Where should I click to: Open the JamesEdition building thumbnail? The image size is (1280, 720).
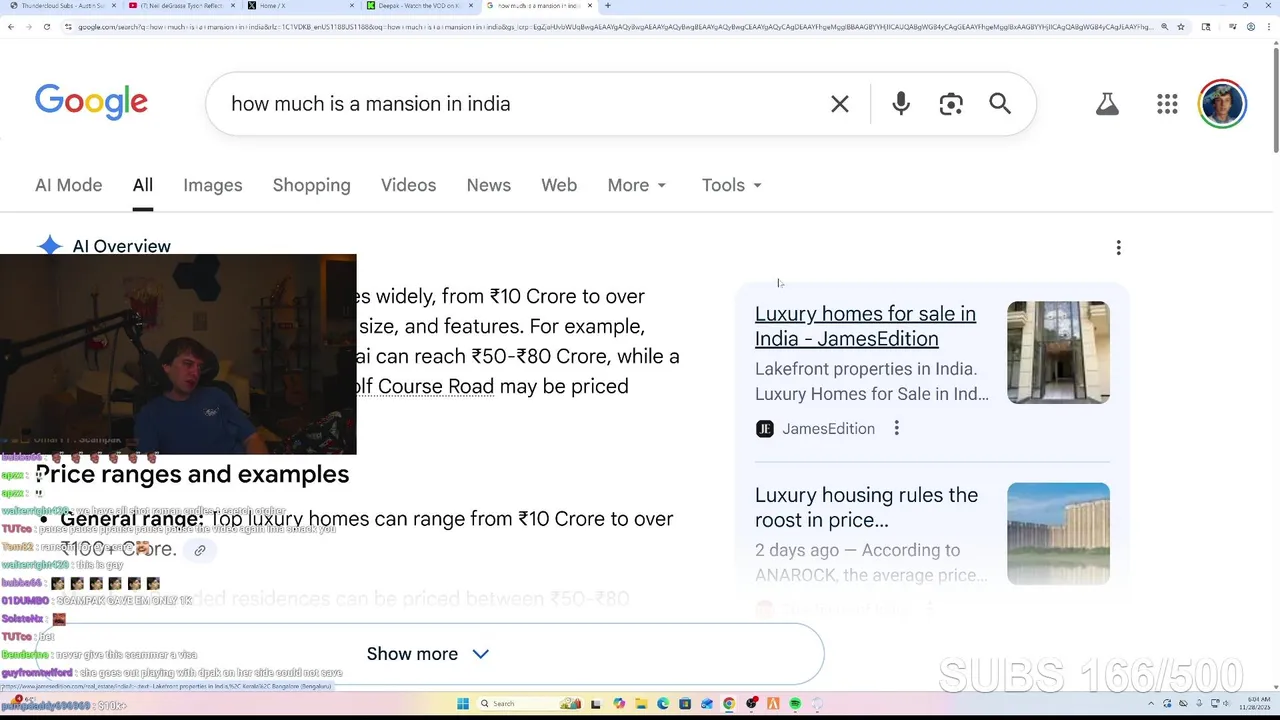1058,352
